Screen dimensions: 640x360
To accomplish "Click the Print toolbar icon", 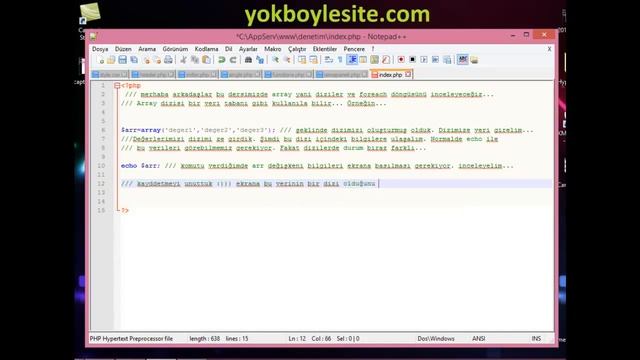I will [x=168, y=60].
